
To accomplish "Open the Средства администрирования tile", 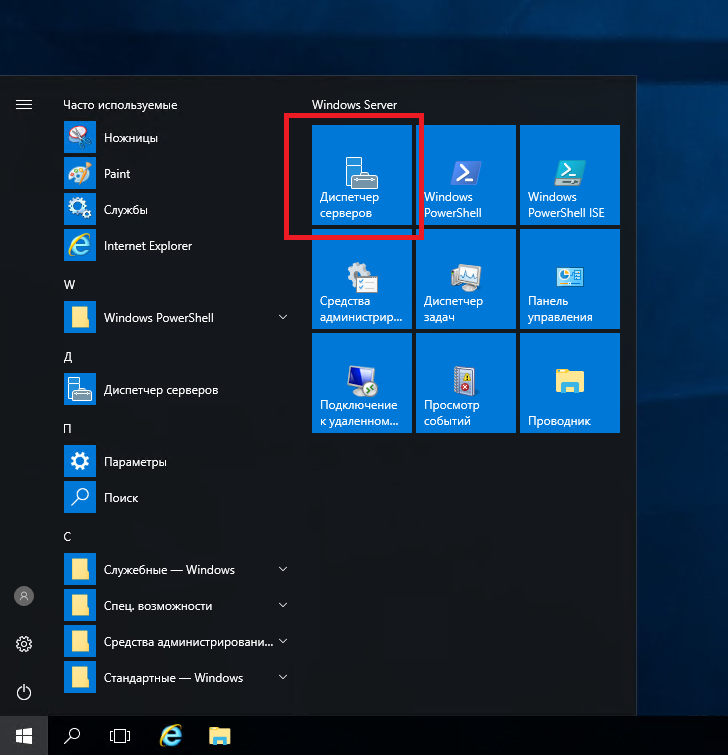I will pos(361,279).
